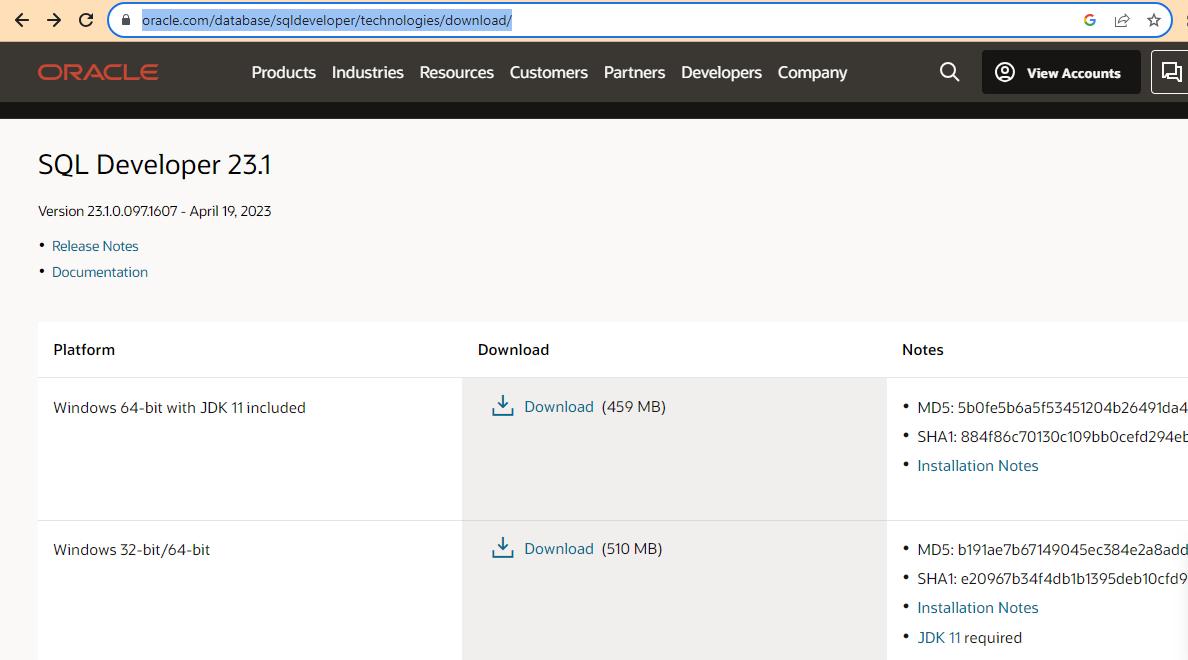Open the Documentation link
The width and height of the screenshot is (1188, 660).
pos(99,272)
